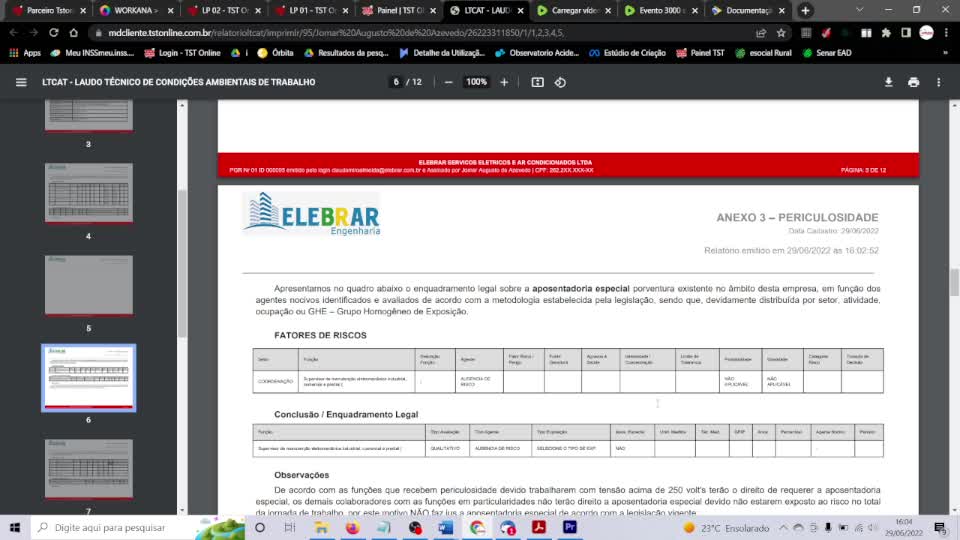Select page 4 thumbnail
Image resolution: width=960 pixels, height=540 pixels.
click(x=89, y=193)
